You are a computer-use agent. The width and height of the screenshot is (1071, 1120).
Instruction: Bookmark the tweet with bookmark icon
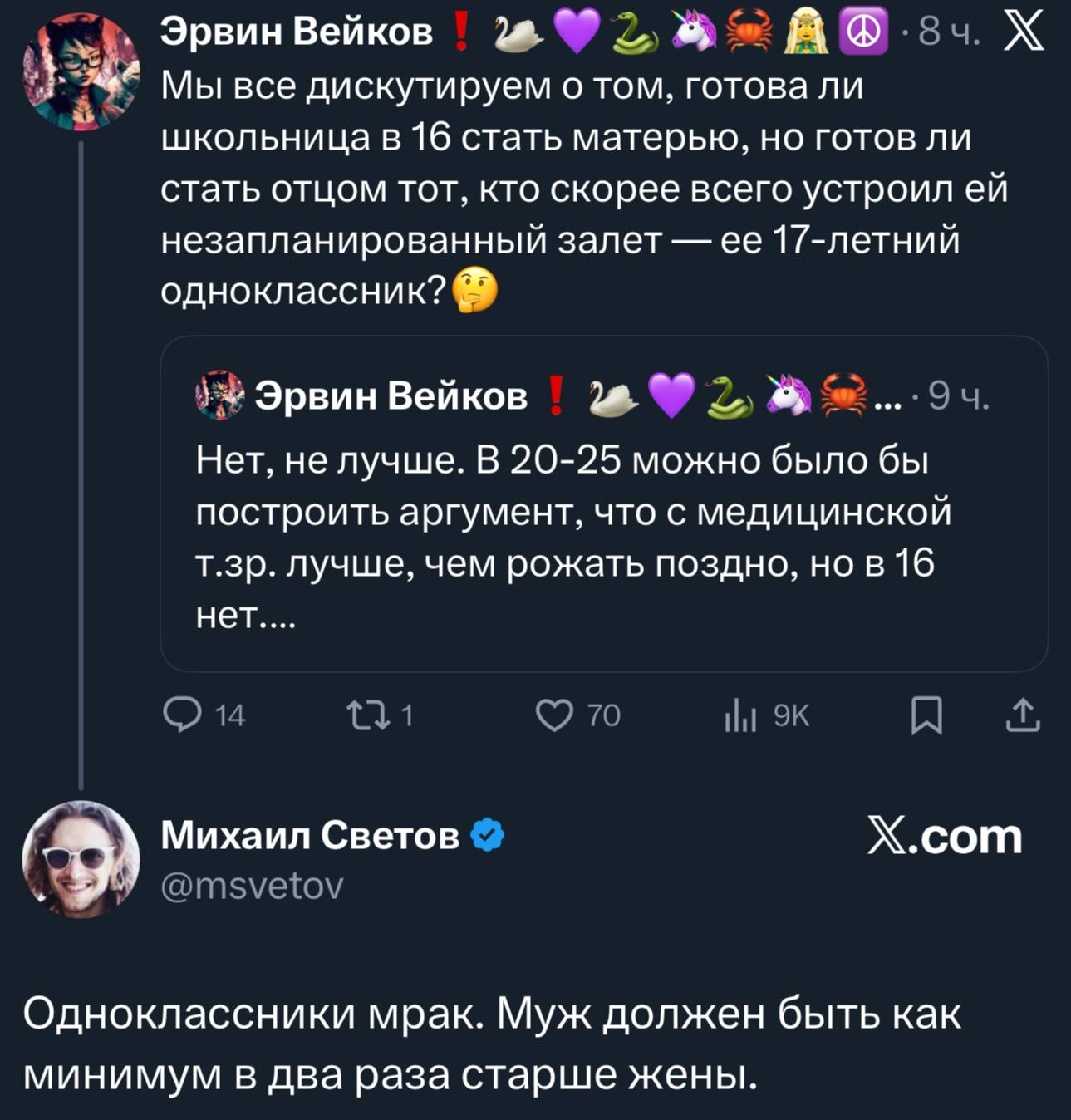point(926,715)
